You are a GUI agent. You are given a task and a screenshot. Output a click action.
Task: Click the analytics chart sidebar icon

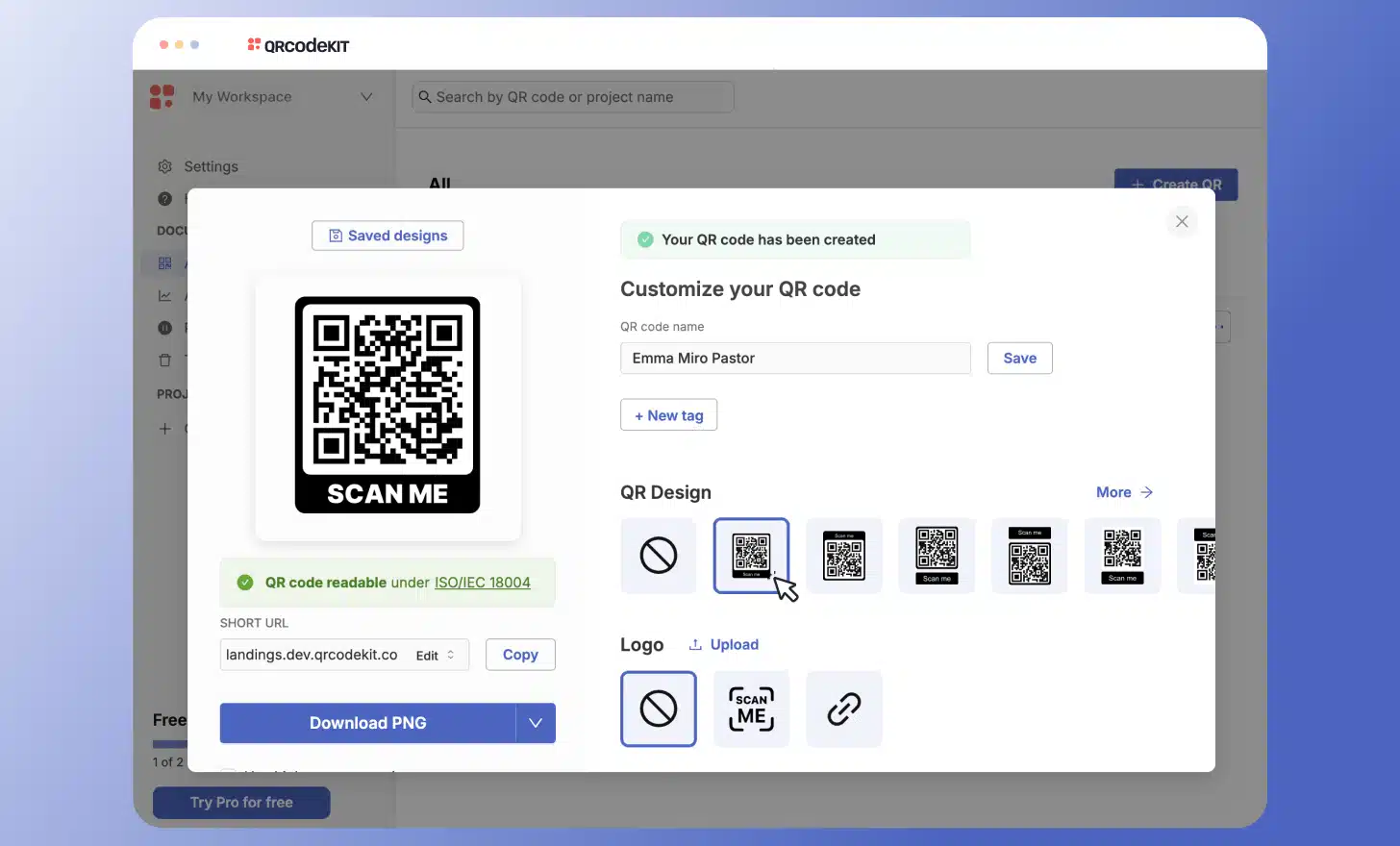pyautogui.click(x=165, y=296)
